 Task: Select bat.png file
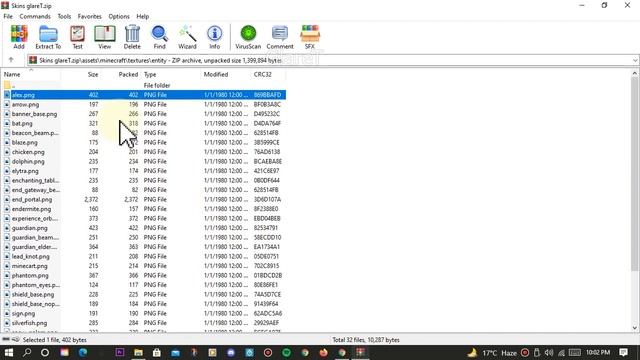[x=144, y=123]
